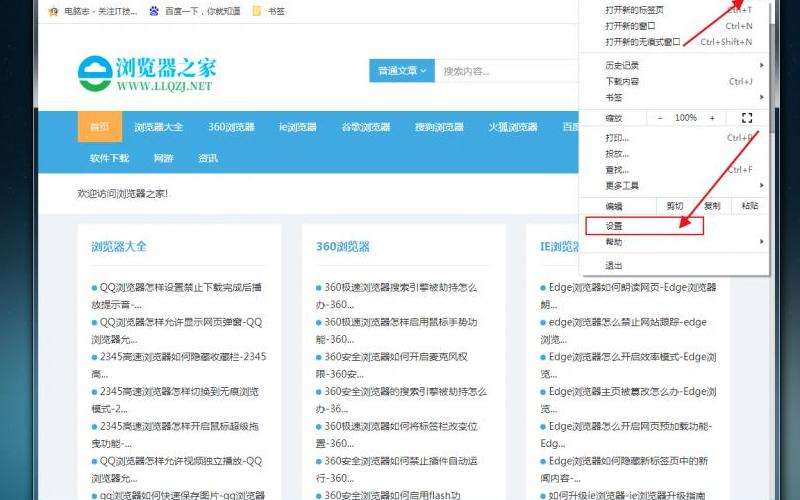This screenshot has width=800, height=500.
Task: Click the Baidu paw bookmark icon
Action: tap(154, 11)
